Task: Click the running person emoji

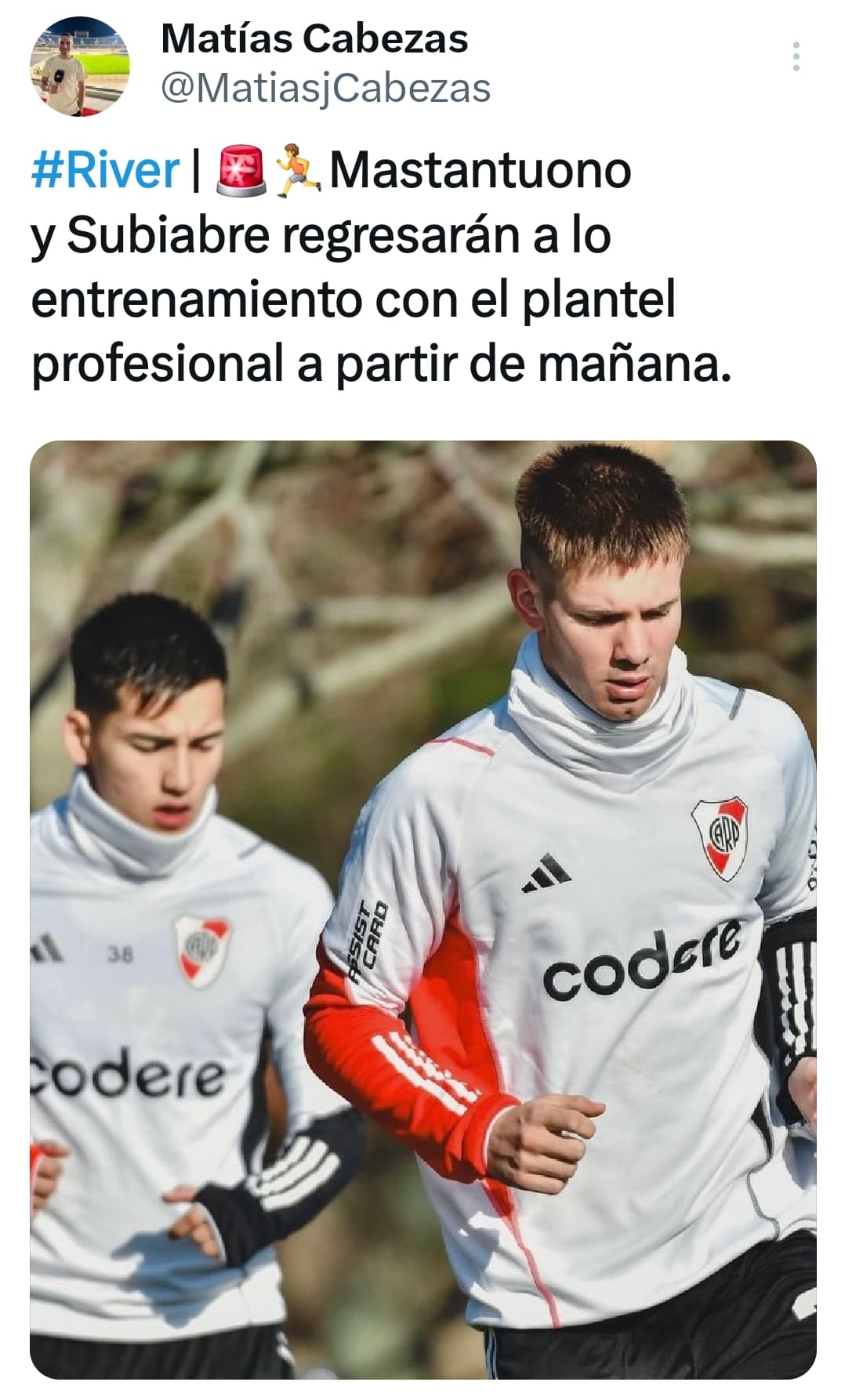Action: tap(298, 171)
